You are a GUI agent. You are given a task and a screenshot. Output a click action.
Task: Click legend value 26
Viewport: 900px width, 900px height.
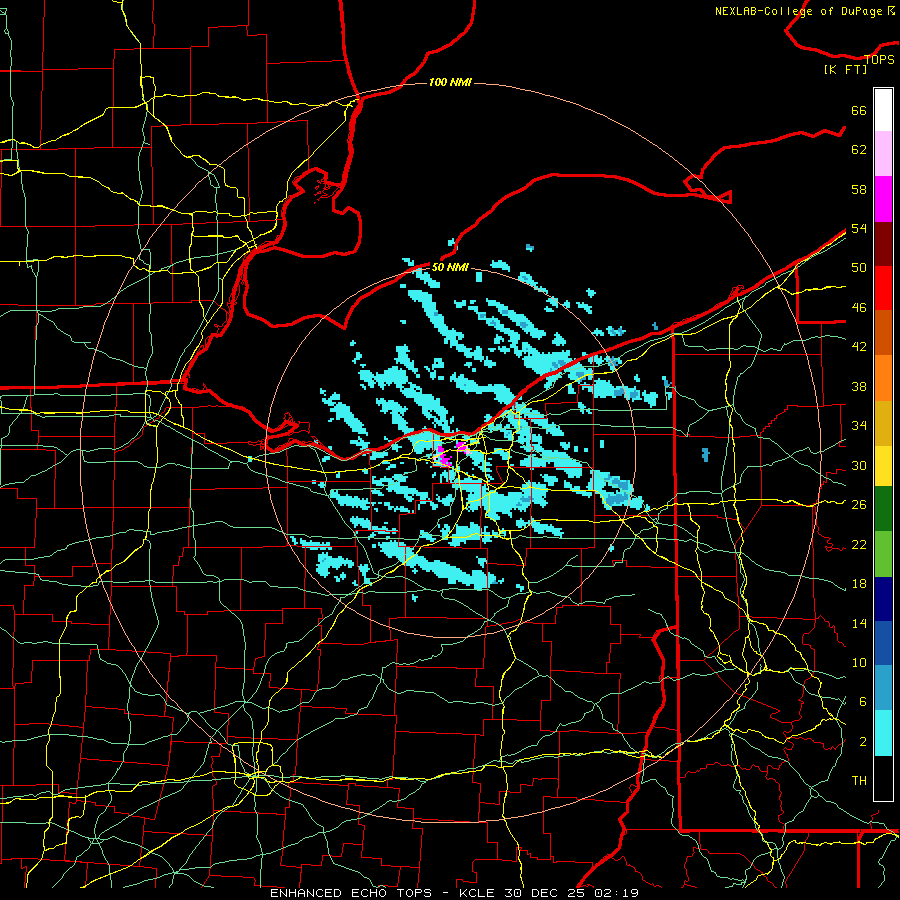[x=859, y=505]
